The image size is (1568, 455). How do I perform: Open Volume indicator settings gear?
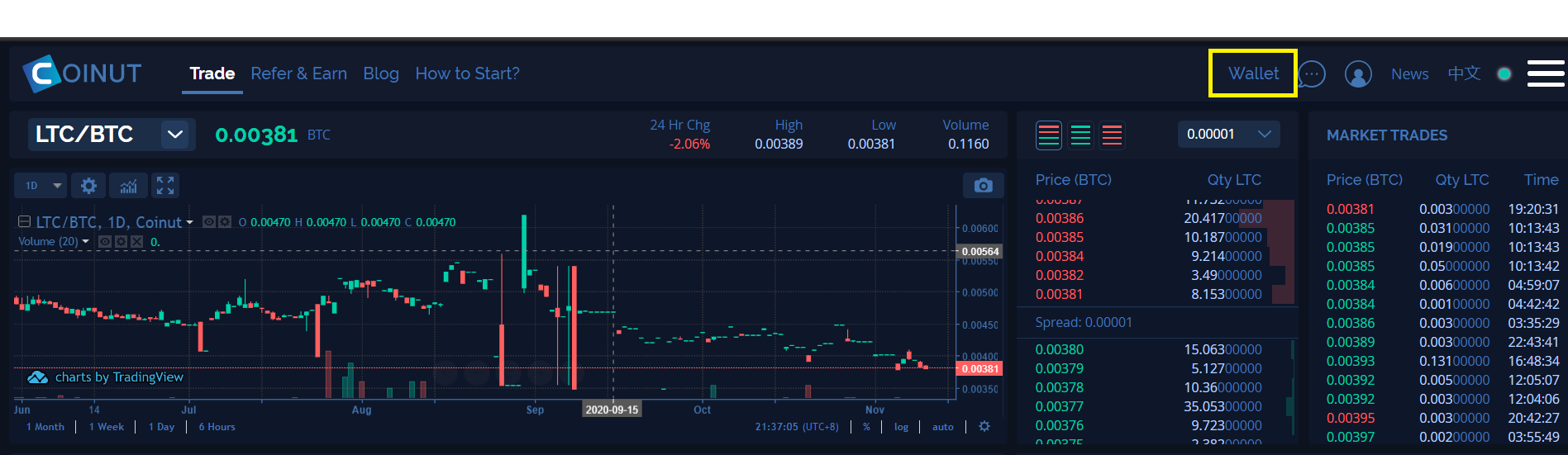coord(121,242)
